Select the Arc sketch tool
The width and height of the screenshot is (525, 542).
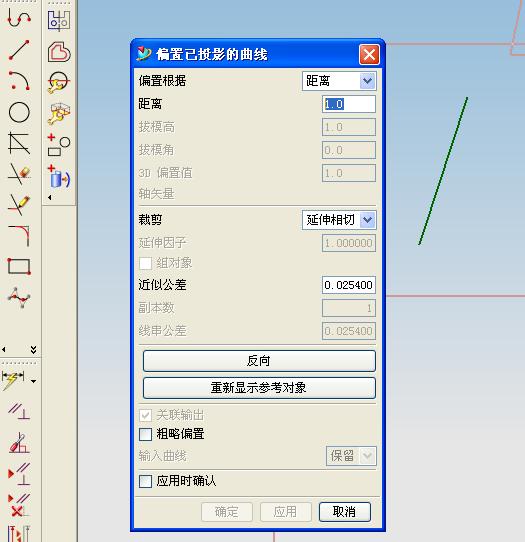(x=19, y=81)
